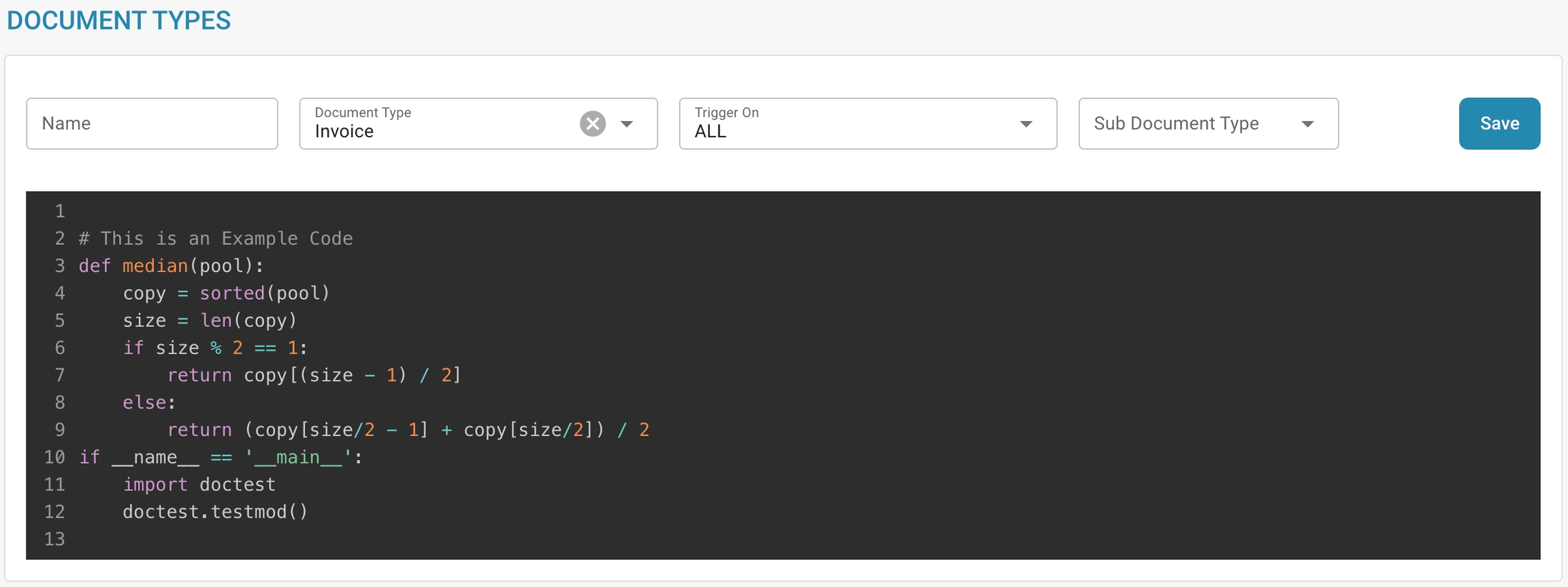The width and height of the screenshot is (1568, 587).
Task: Expand the Sub Document Type dropdown
Action: (x=1307, y=124)
